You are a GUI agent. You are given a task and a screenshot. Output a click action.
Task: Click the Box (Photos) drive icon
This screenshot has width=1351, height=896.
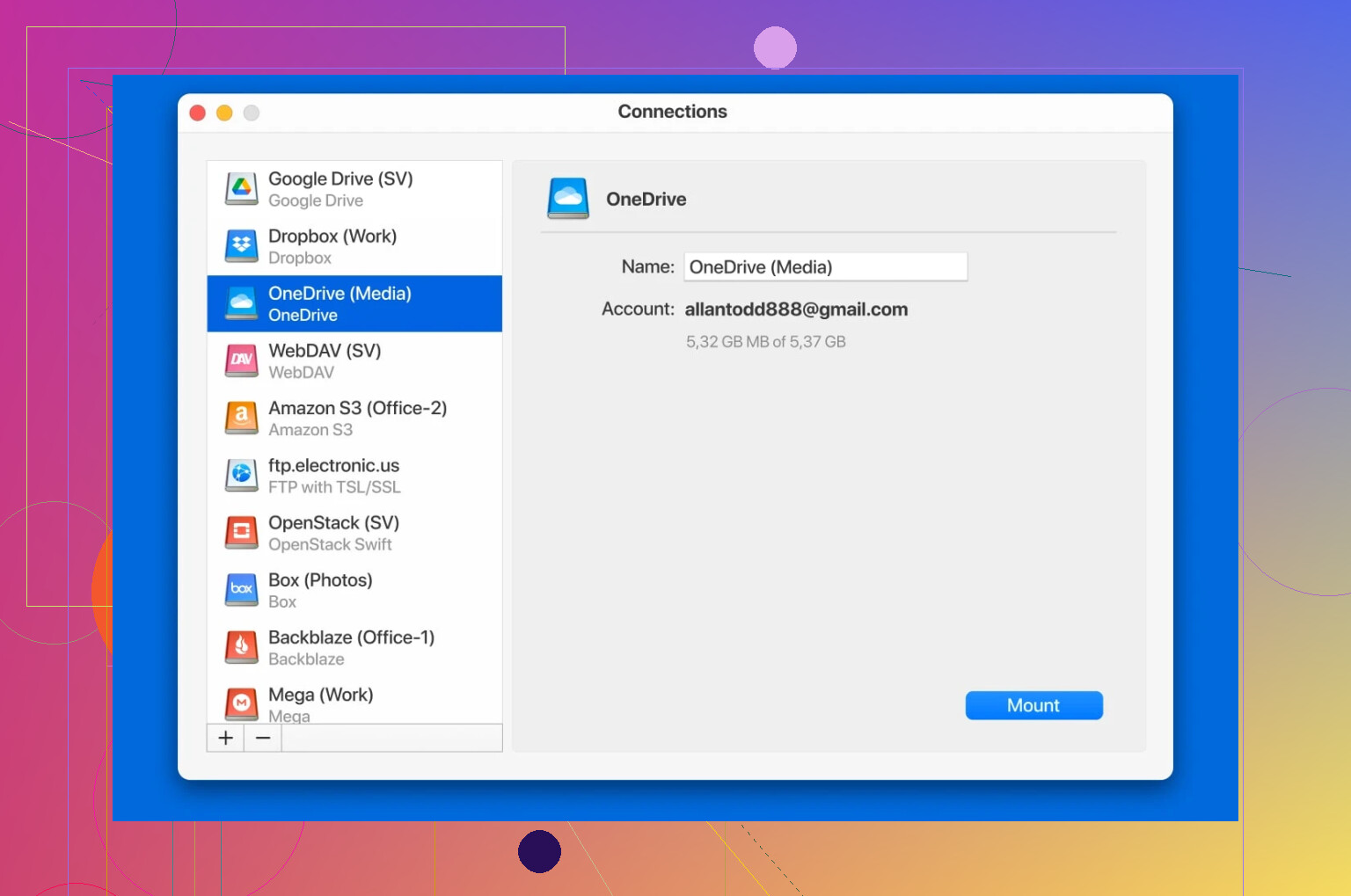pyautogui.click(x=241, y=589)
